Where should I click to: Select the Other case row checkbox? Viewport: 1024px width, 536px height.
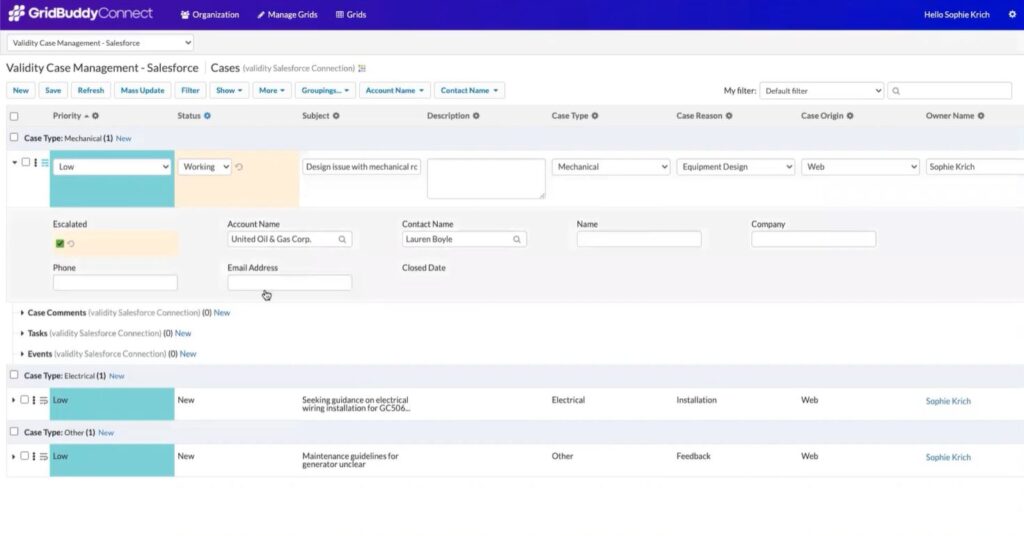click(24, 456)
